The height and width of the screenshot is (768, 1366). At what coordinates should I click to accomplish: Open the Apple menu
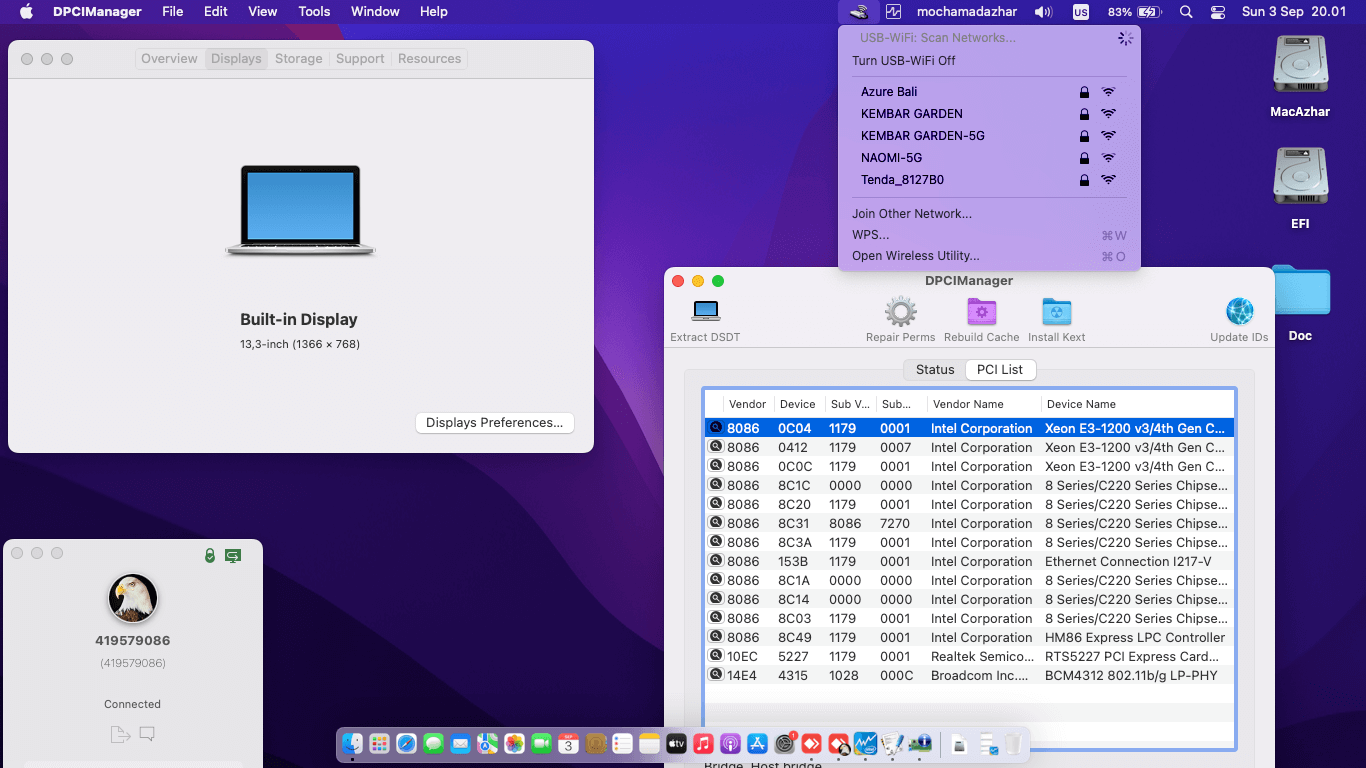tap(27, 12)
